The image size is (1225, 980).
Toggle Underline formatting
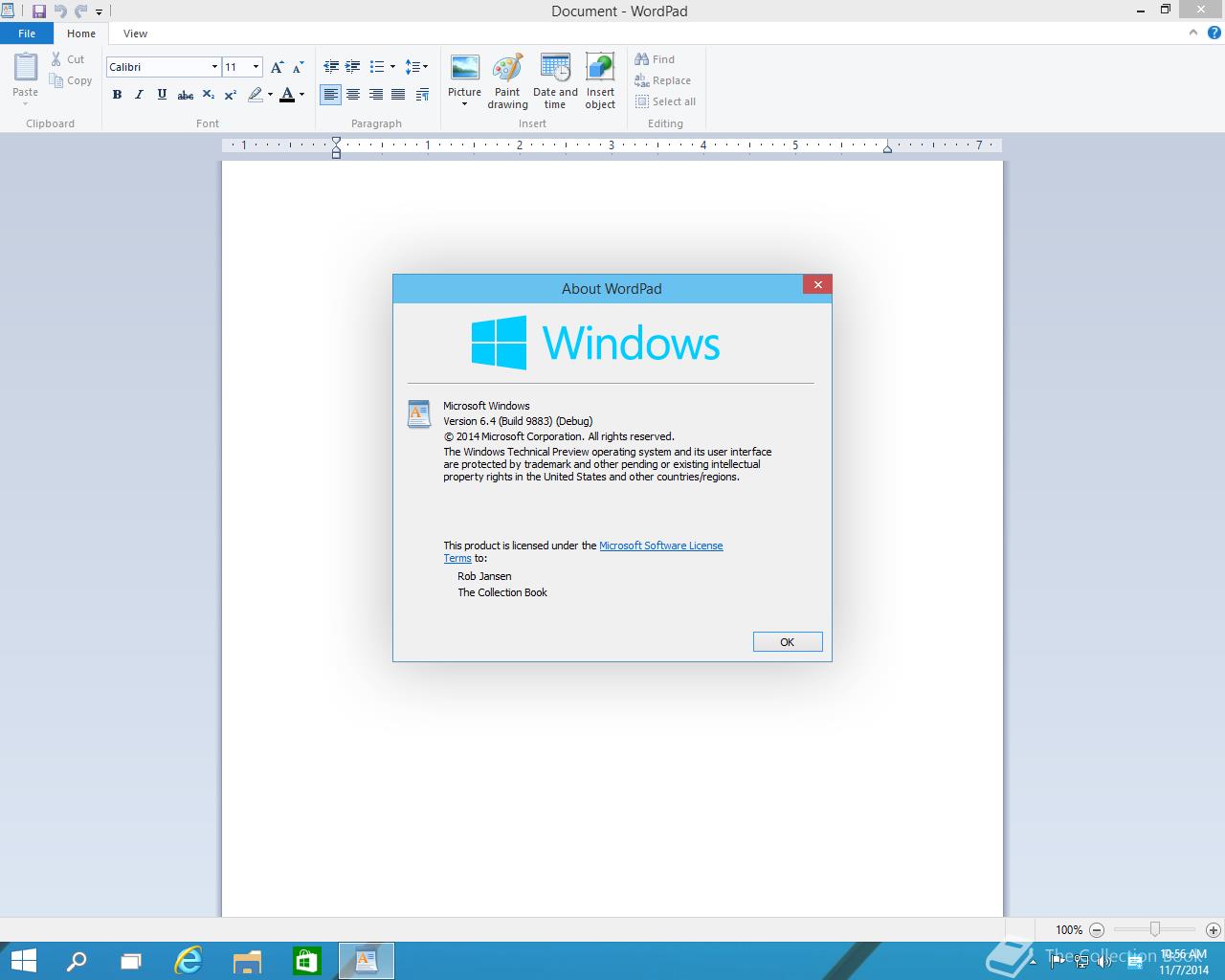point(162,95)
